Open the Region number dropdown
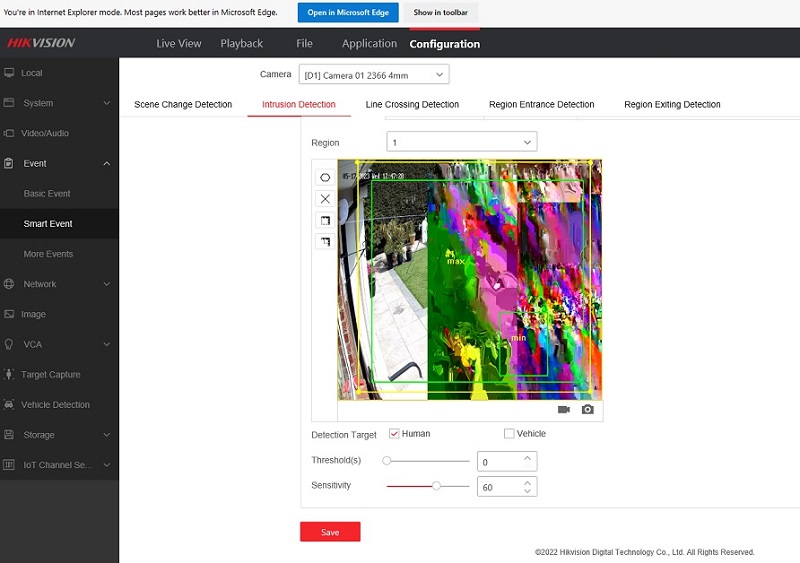800x563 pixels. coord(461,143)
